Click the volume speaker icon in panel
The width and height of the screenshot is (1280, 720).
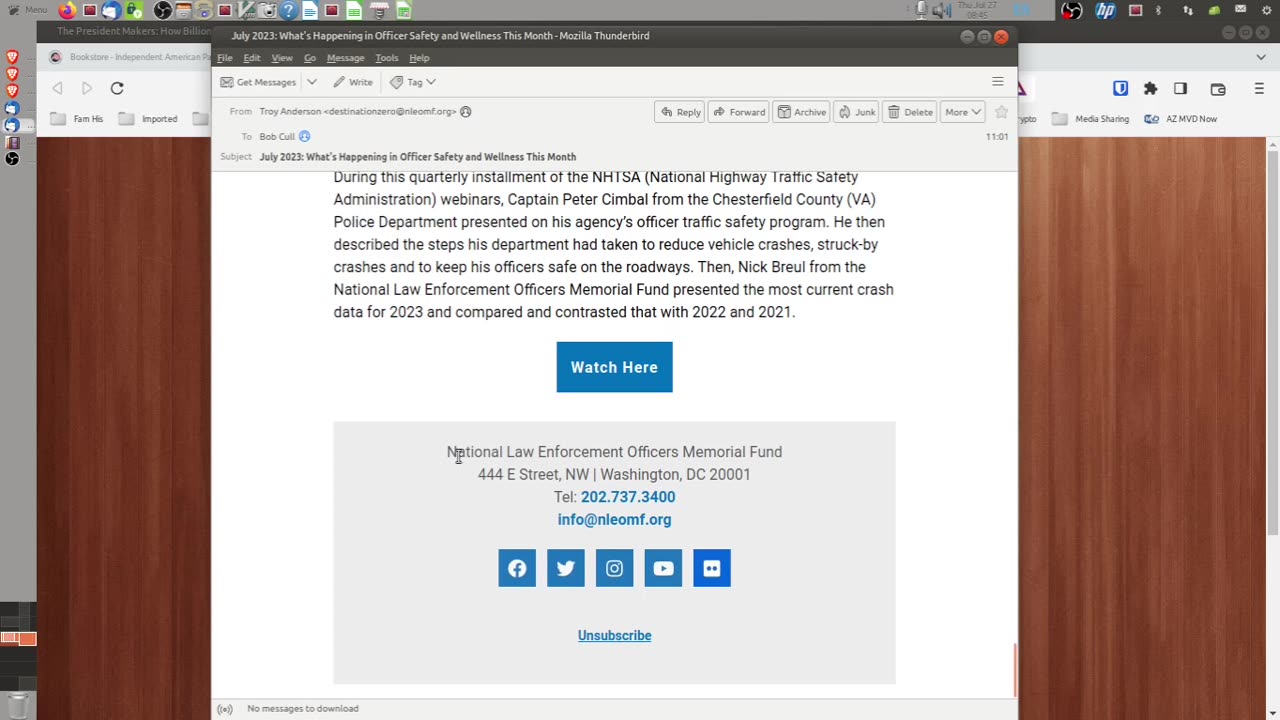tap(941, 11)
